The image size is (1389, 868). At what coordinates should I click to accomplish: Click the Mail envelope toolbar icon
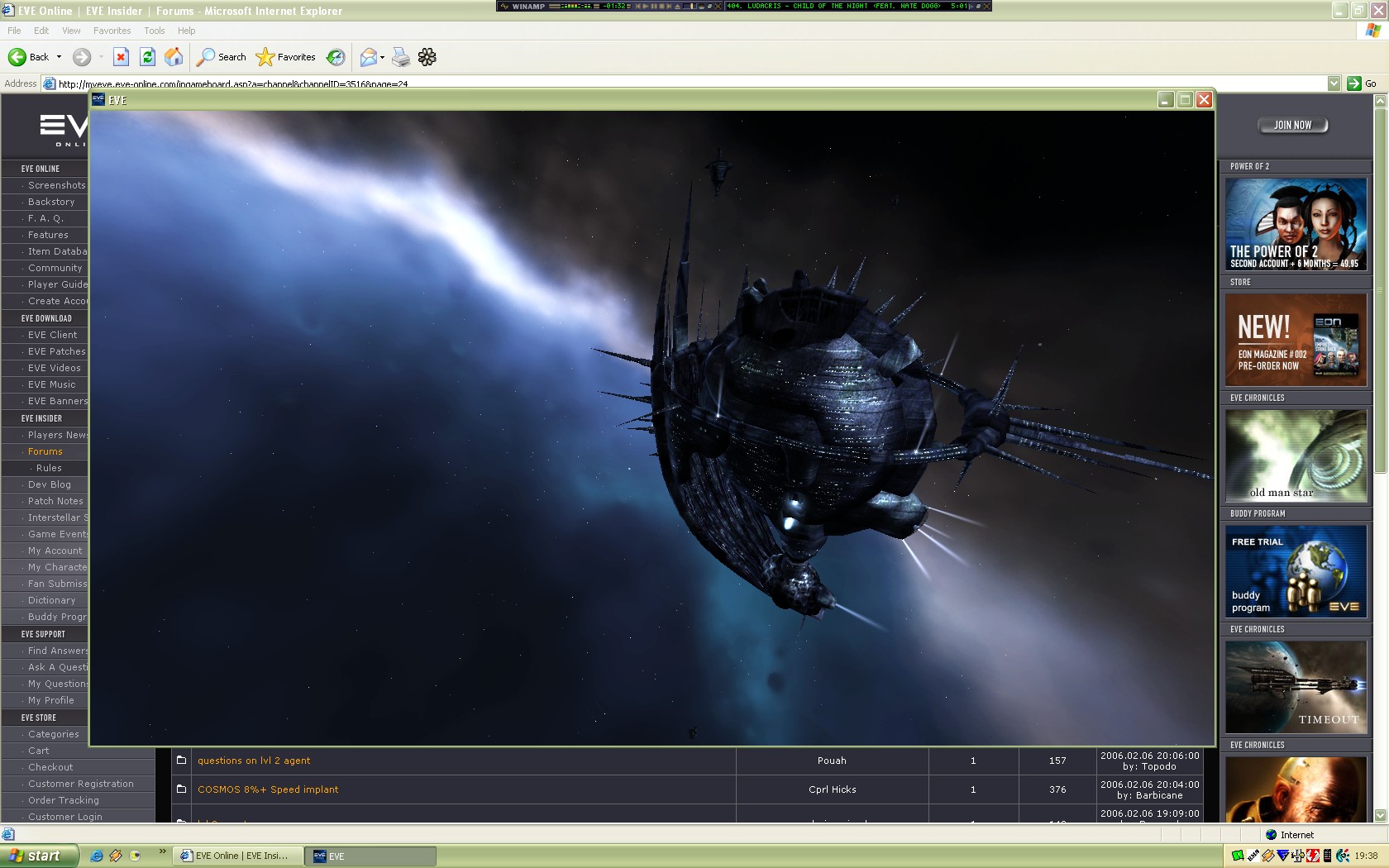[x=368, y=57]
